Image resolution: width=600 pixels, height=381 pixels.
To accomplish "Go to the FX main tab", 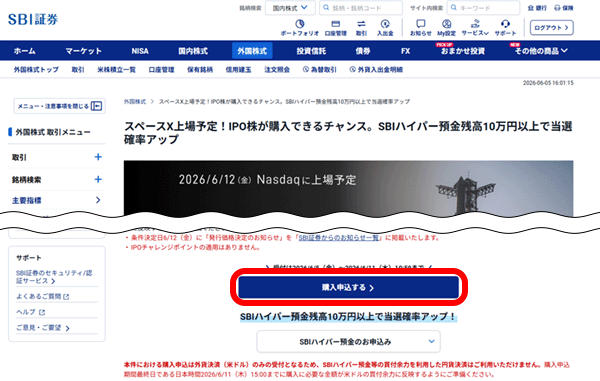I will [406, 51].
